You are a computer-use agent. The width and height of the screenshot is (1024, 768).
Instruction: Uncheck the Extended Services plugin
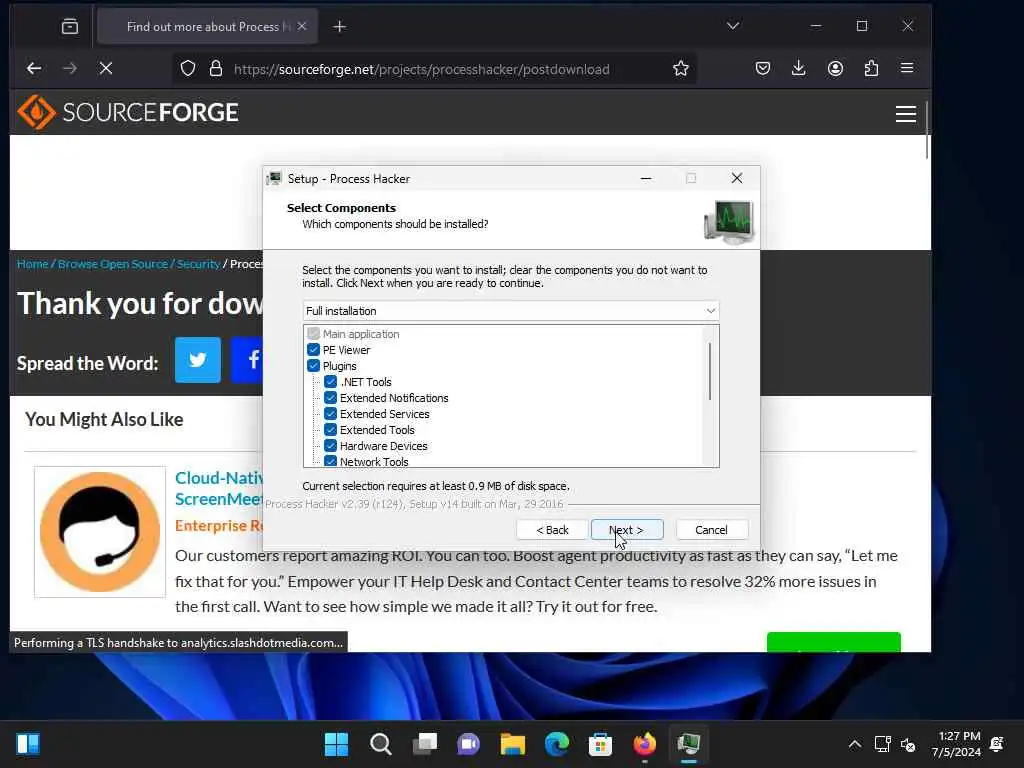[330, 414]
